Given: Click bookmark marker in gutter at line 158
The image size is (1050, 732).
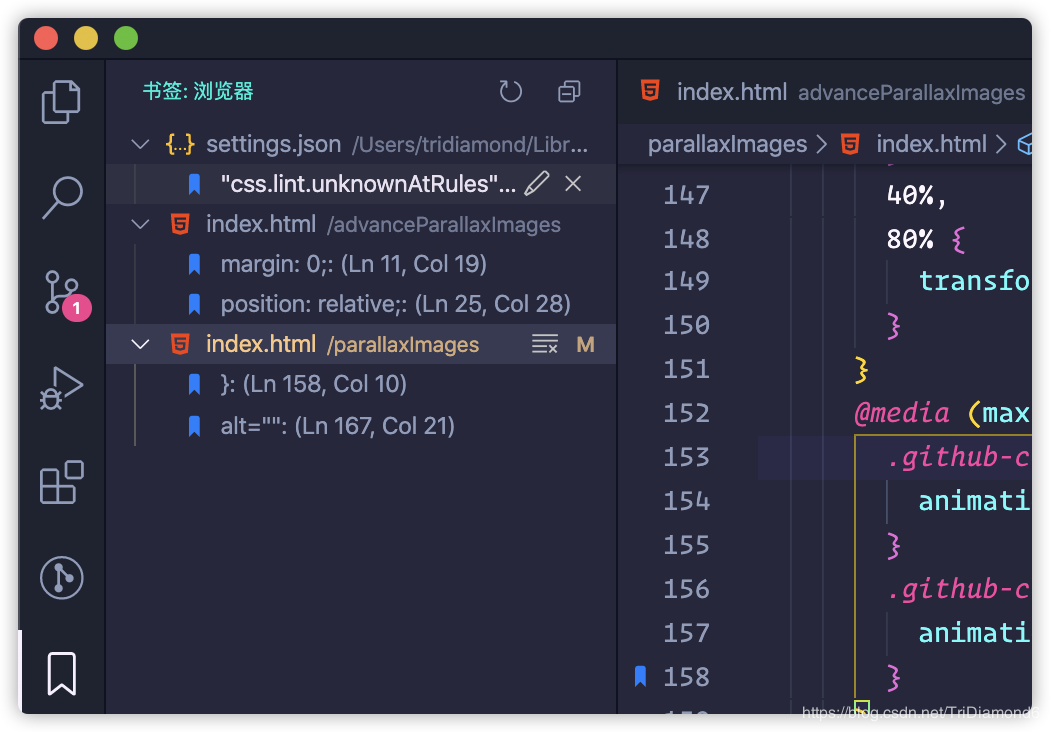Looking at the screenshot, I should 640,676.
